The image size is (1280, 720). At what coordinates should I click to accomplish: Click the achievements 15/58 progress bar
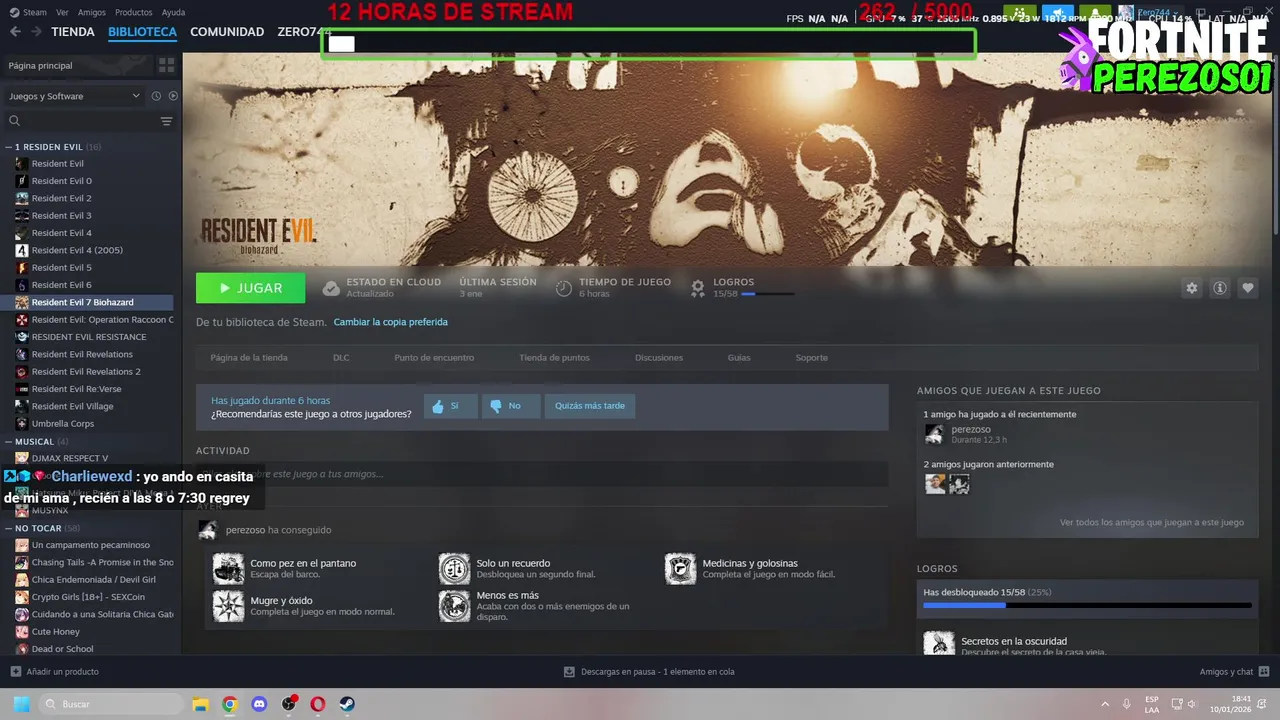click(768, 294)
